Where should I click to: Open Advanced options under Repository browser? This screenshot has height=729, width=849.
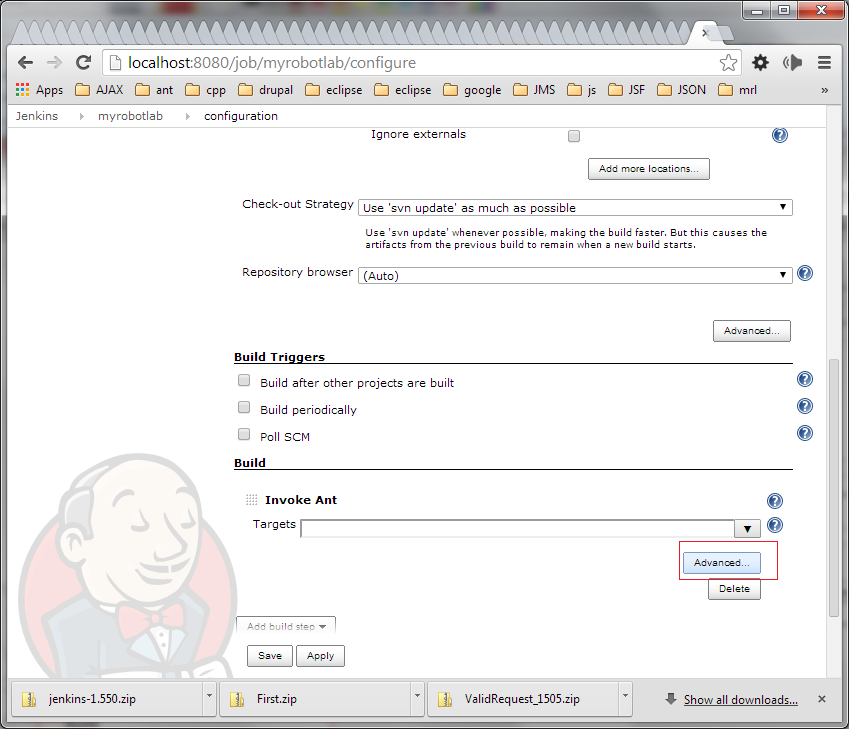[752, 331]
